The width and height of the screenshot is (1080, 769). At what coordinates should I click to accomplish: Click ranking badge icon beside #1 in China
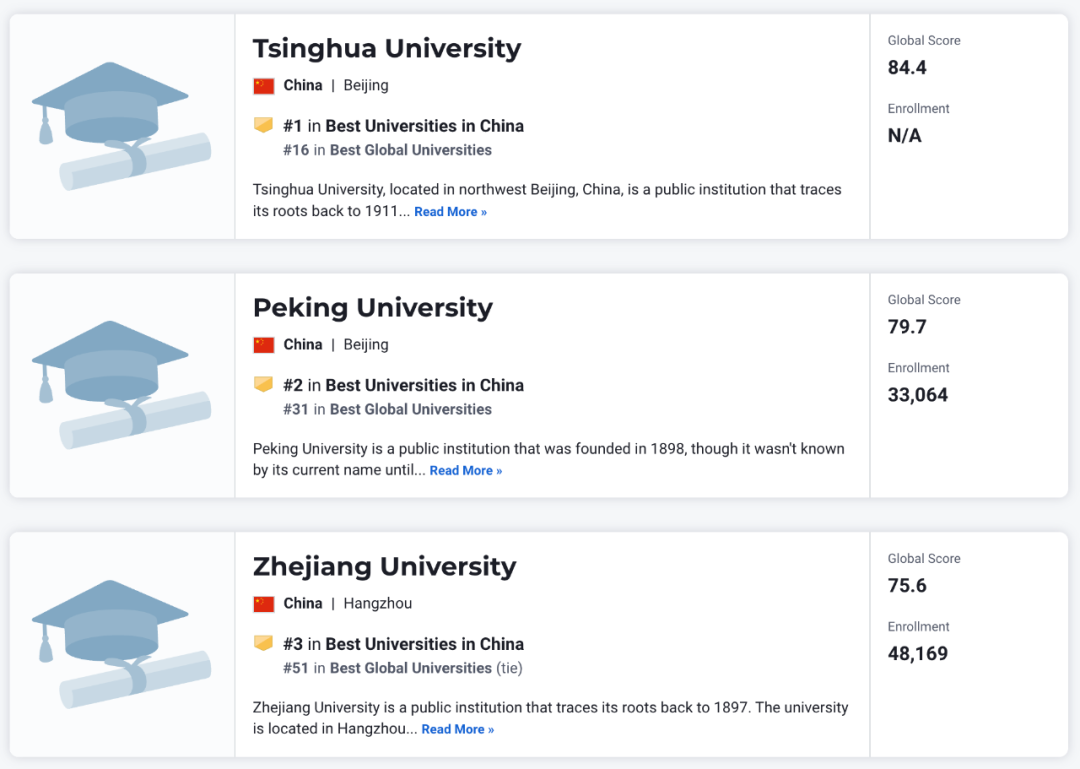[x=263, y=125]
